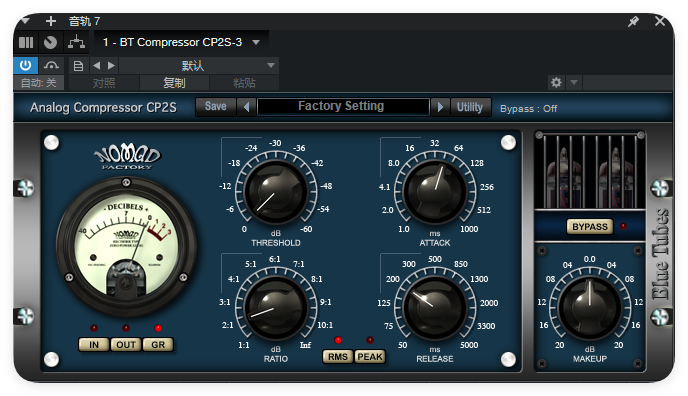The image size is (688, 396).
Task: Click the round dial icon beside routing icon
Action: (x=50, y=43)
